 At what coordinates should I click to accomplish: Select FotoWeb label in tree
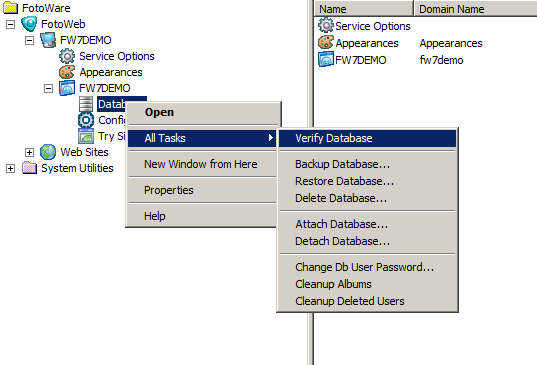pos(63,24)
